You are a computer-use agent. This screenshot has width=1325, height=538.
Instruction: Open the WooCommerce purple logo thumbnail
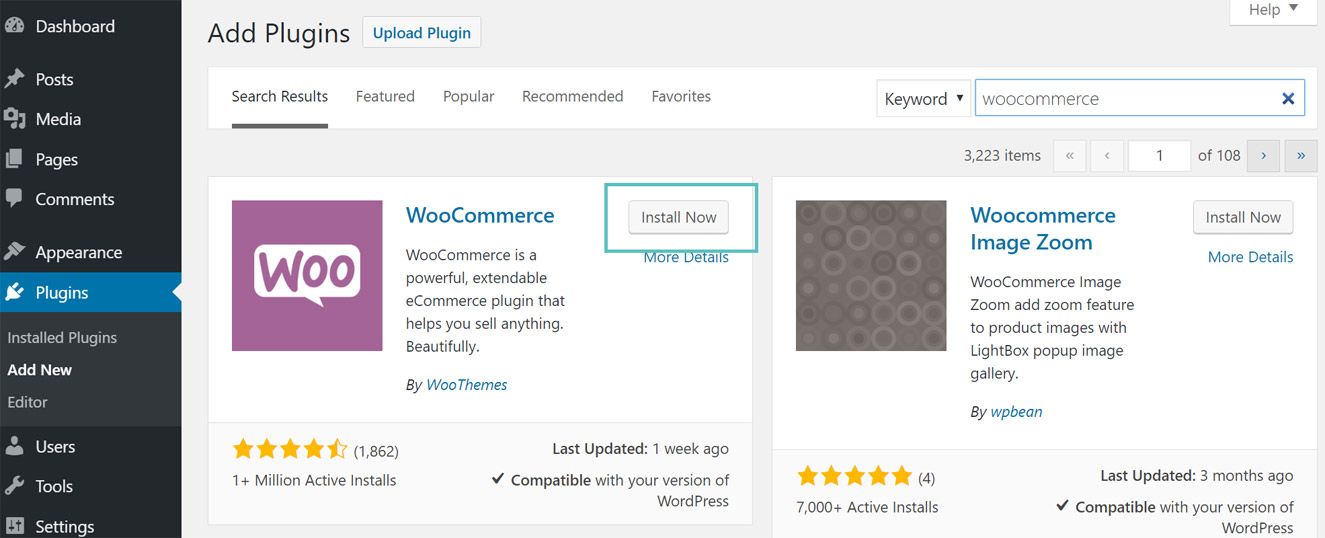(x=307, y=276)
